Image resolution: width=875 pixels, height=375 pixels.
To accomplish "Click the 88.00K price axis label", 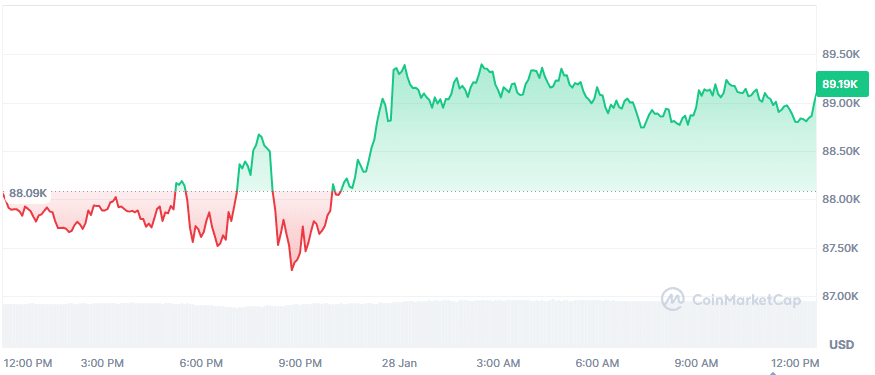I will pos(841,199).
